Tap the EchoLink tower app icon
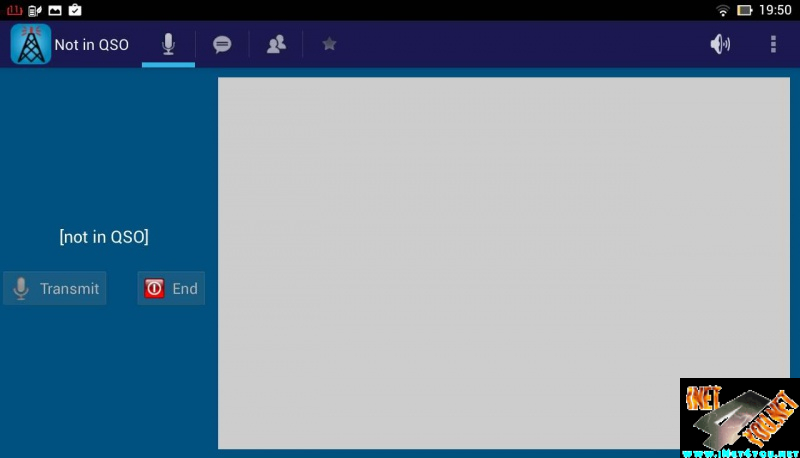Image resolution: width=800 pixels, height=458 pixels. [30, 45]
